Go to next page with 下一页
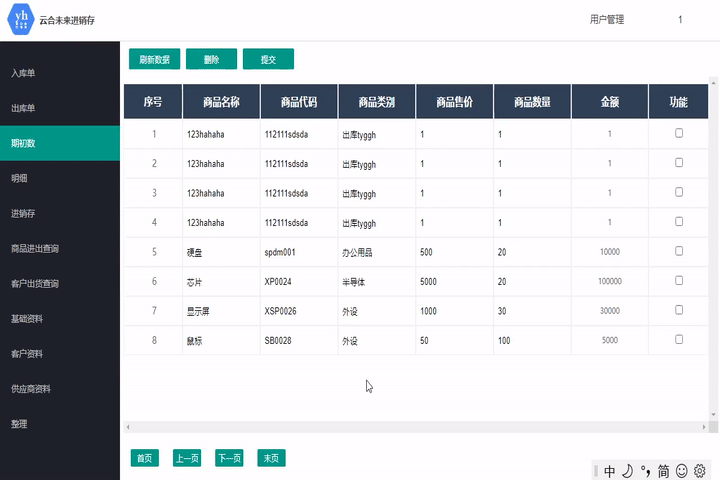The image size is (720, 480). point(230,458)
